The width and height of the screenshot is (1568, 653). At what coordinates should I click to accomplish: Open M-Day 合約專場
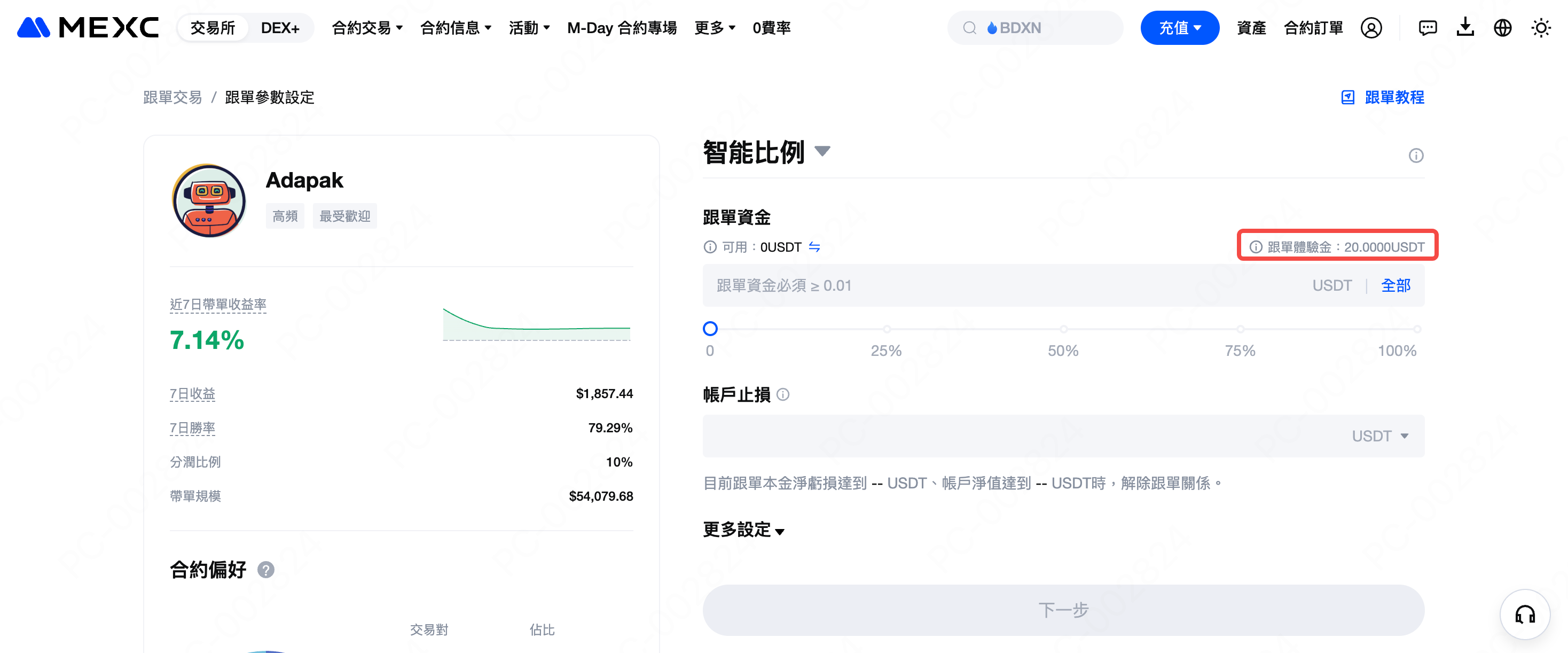pos(622,28)
